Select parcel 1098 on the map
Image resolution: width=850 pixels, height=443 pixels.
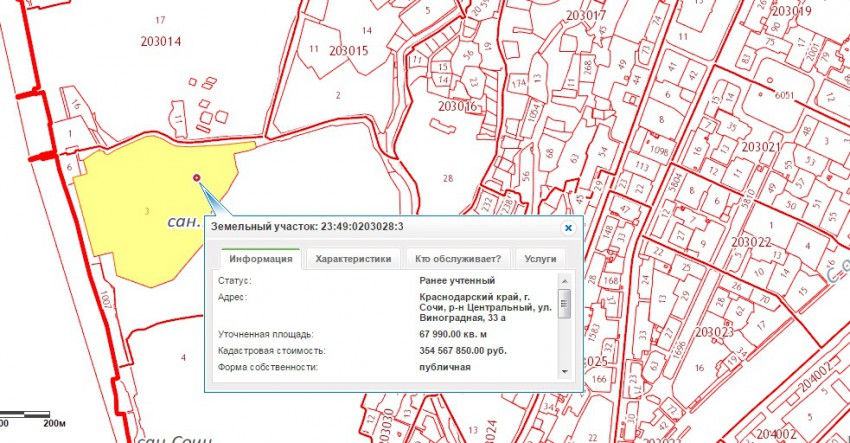[657, 150]
